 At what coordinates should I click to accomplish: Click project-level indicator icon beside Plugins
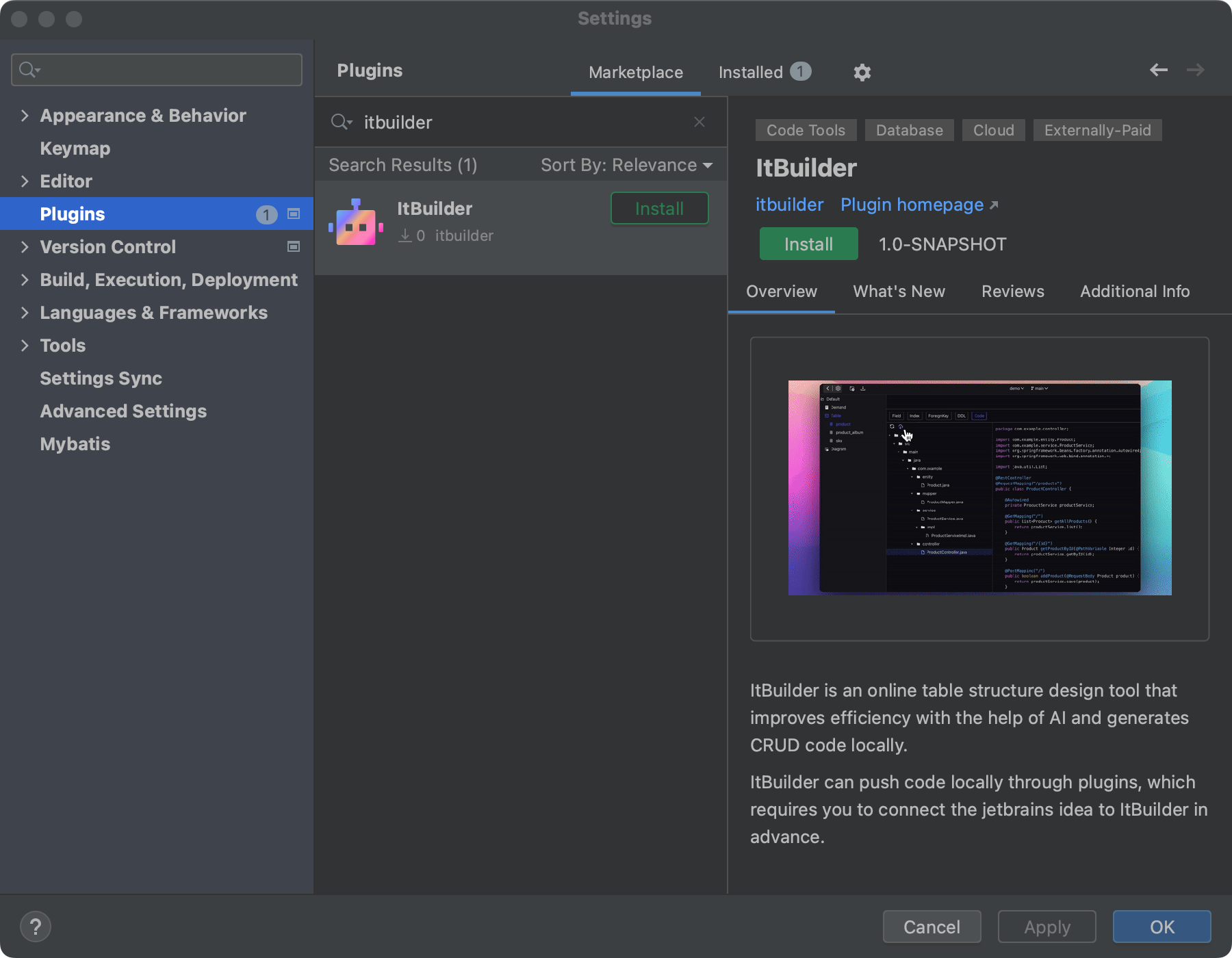point(294,214)
